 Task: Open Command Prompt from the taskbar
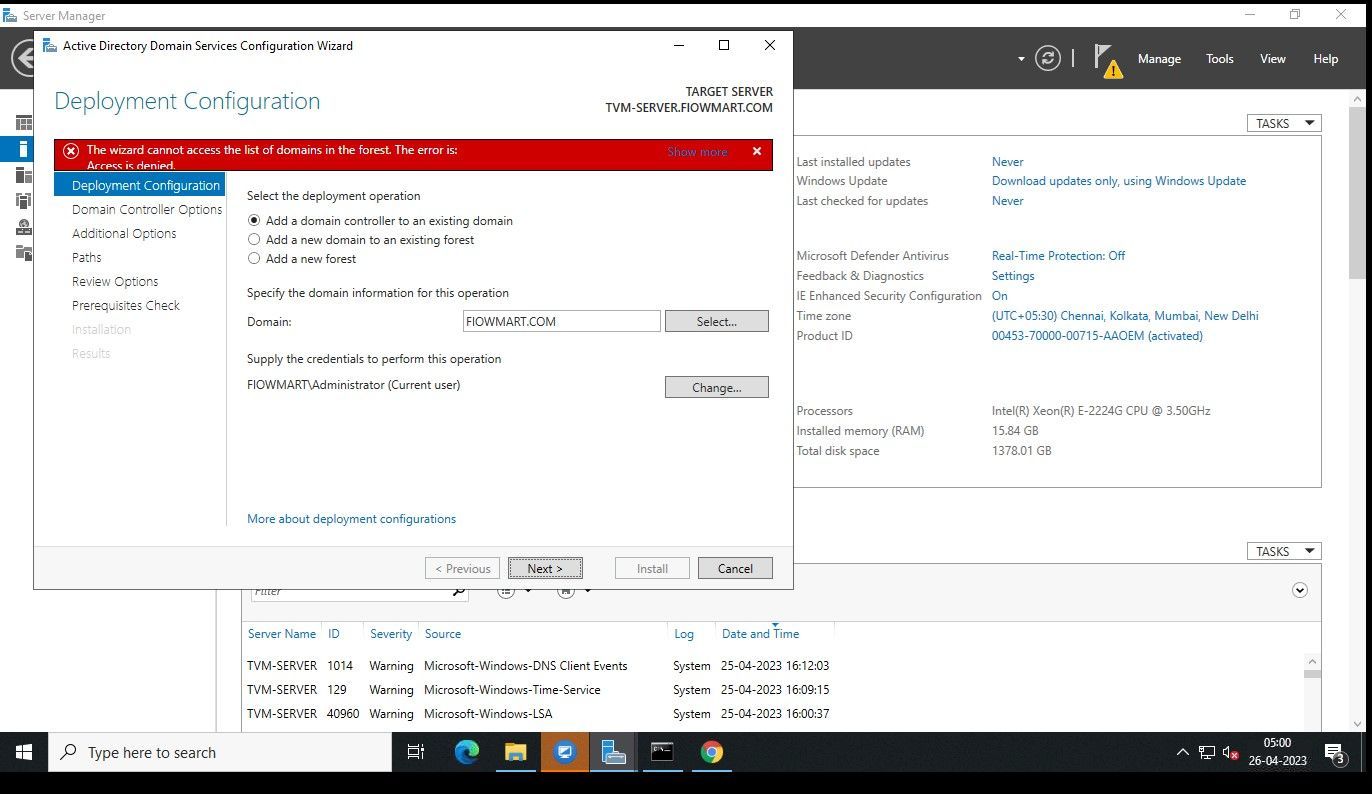(x=662, y=752)
